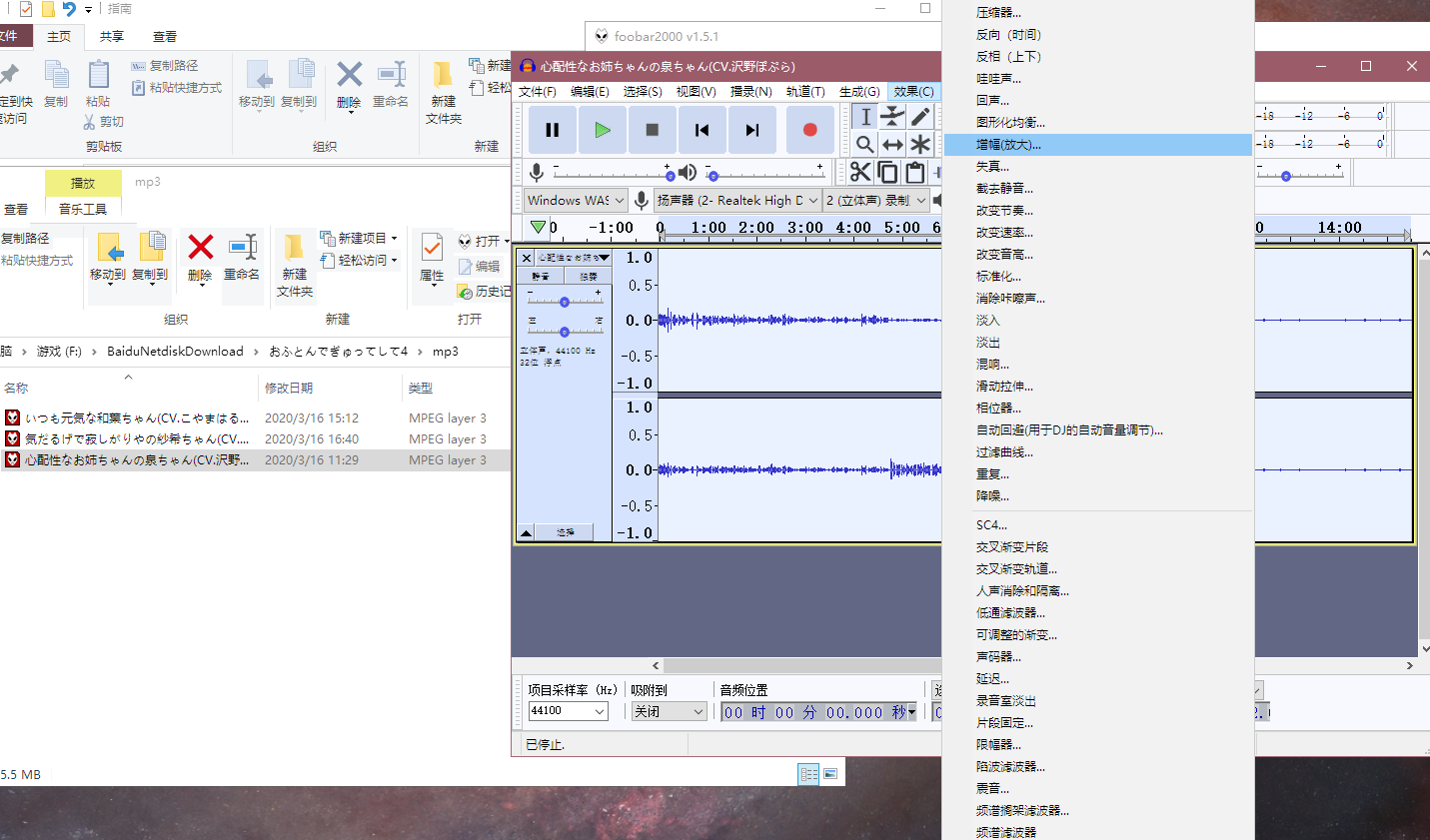The height and width of the screenshot is (840, 1430).
Task: Open Audacity 轨道(T) menu
Action: tap(805, 91)
